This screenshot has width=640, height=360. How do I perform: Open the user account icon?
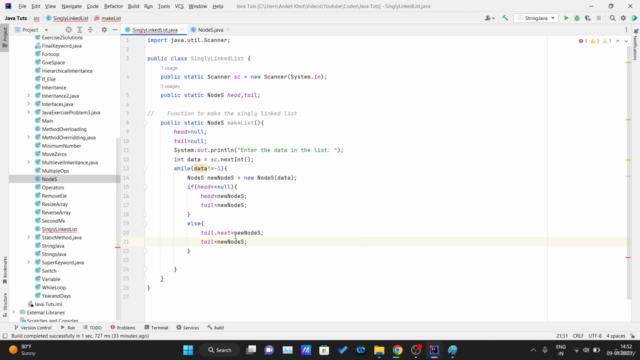tap(489, 18)
